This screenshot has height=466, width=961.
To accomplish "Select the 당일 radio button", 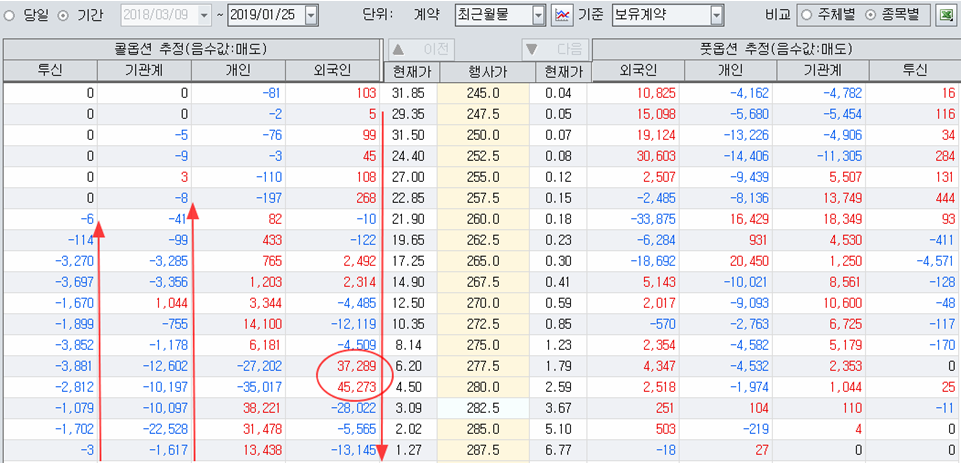I will tap(13, 16).
